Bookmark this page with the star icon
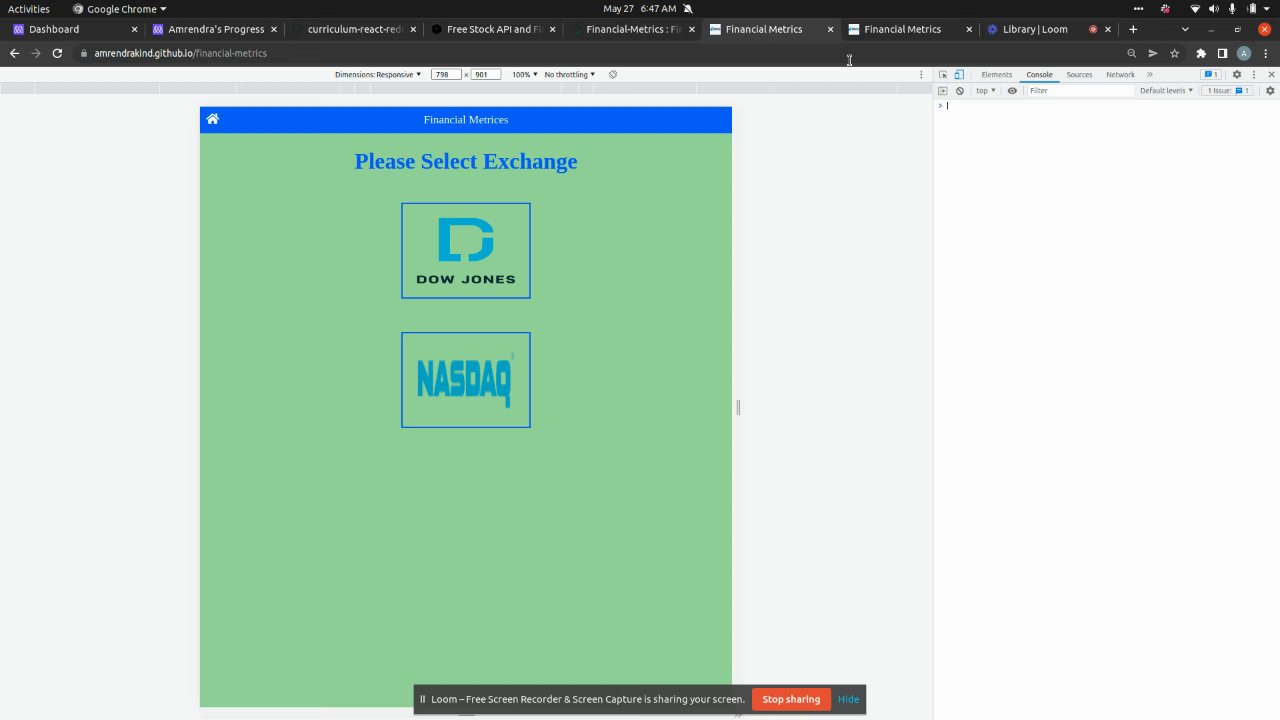The width and height of the screenshot is (1280, 720). coord(1175,53)
